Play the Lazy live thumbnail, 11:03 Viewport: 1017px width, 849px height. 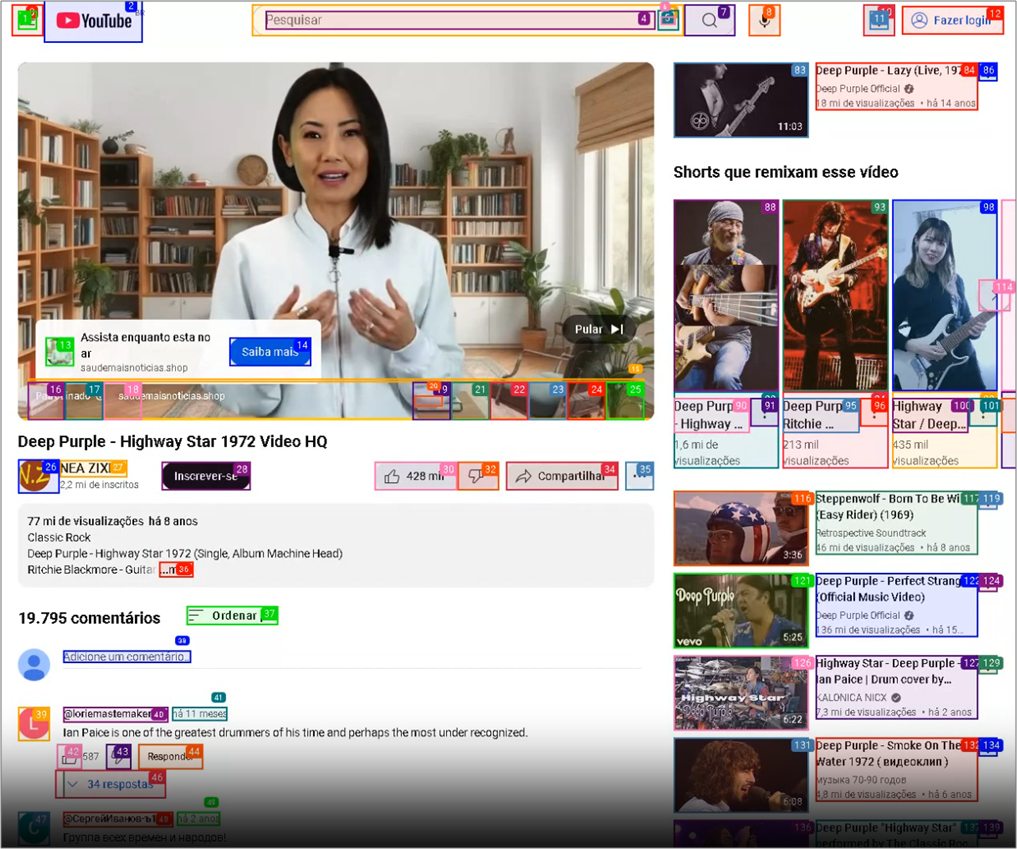tap(741, 100)
